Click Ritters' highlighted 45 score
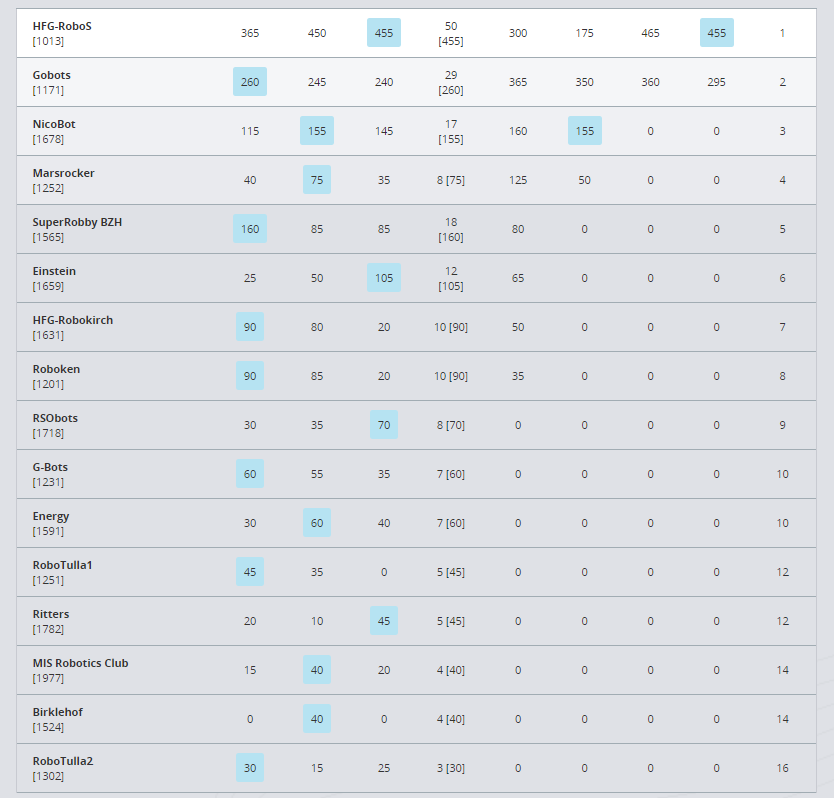The width and height of the screenshot is (834, 798). point(384,621)
